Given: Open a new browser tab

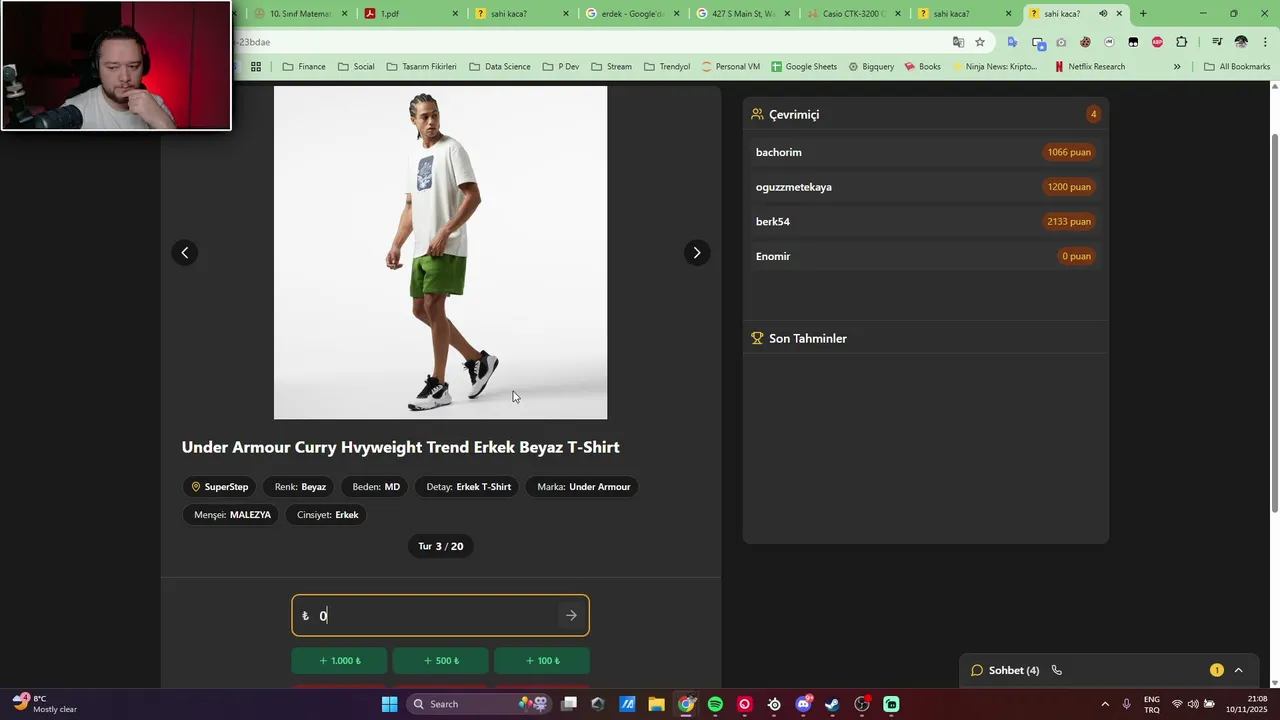Looking at the screenshot, I should click(1143, 14).
